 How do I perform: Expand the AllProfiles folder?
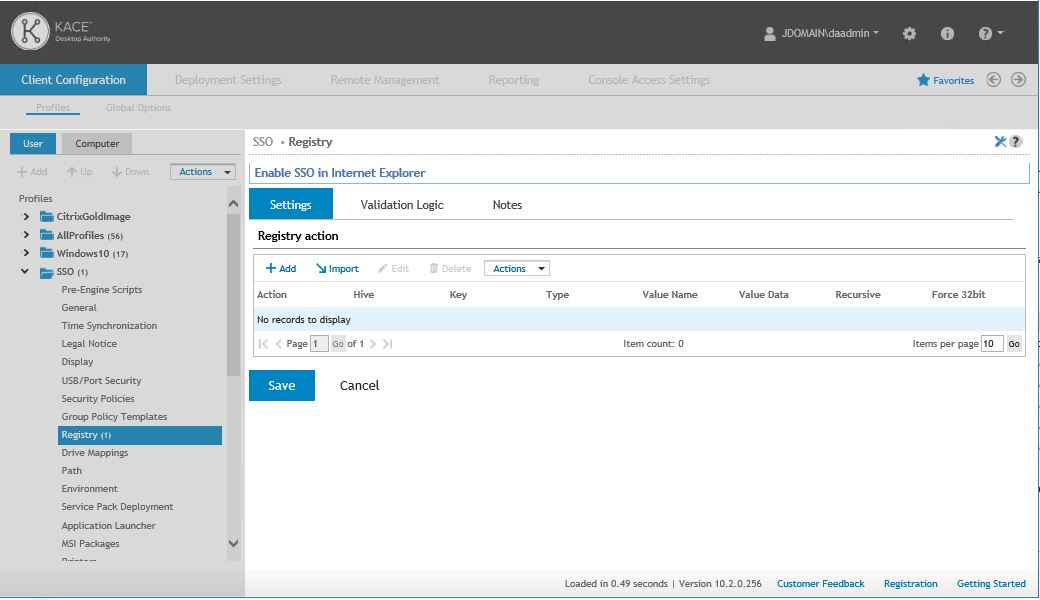tap(26, 235)
